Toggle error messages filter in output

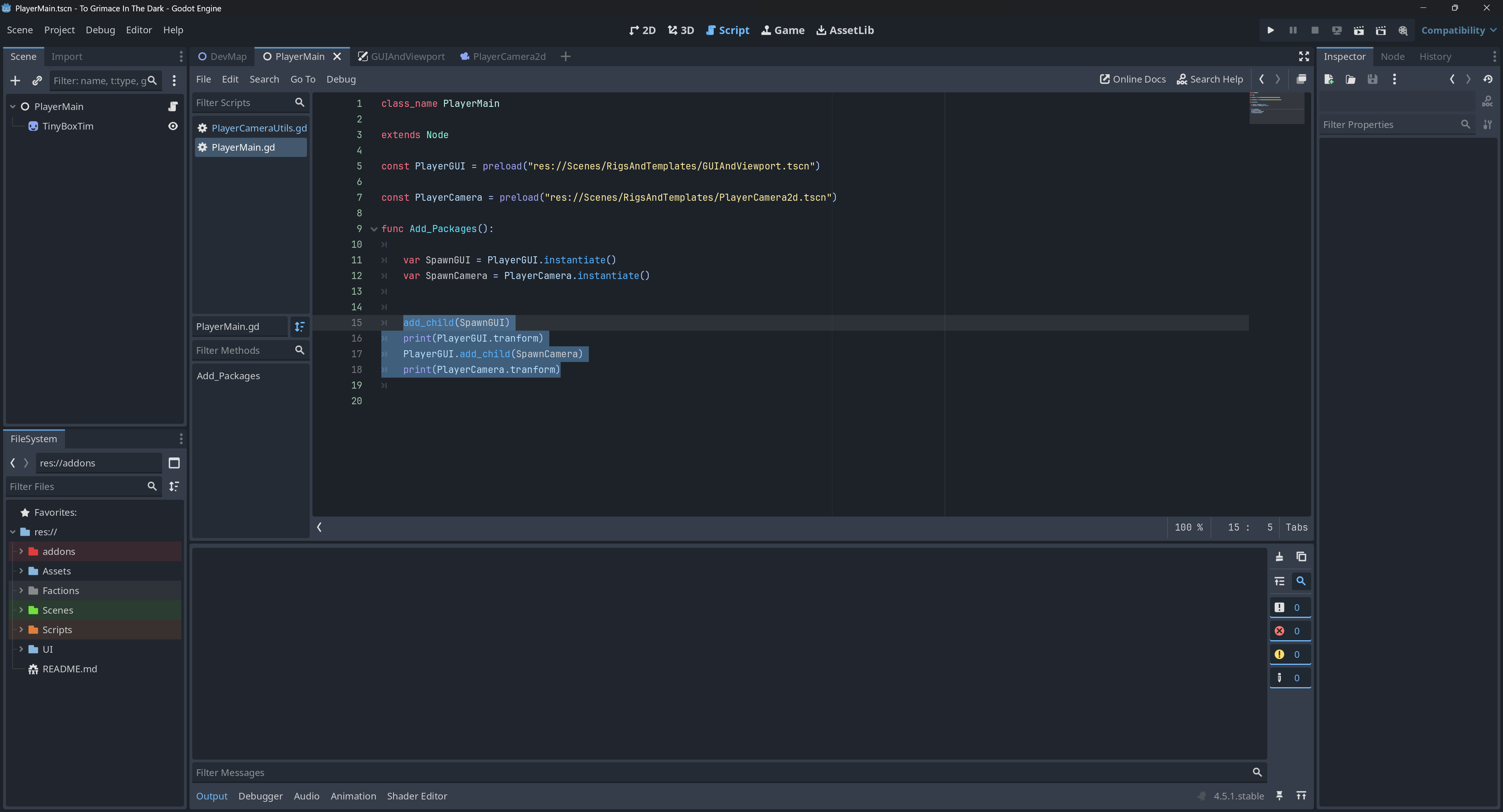click(x=1290, y=630)
